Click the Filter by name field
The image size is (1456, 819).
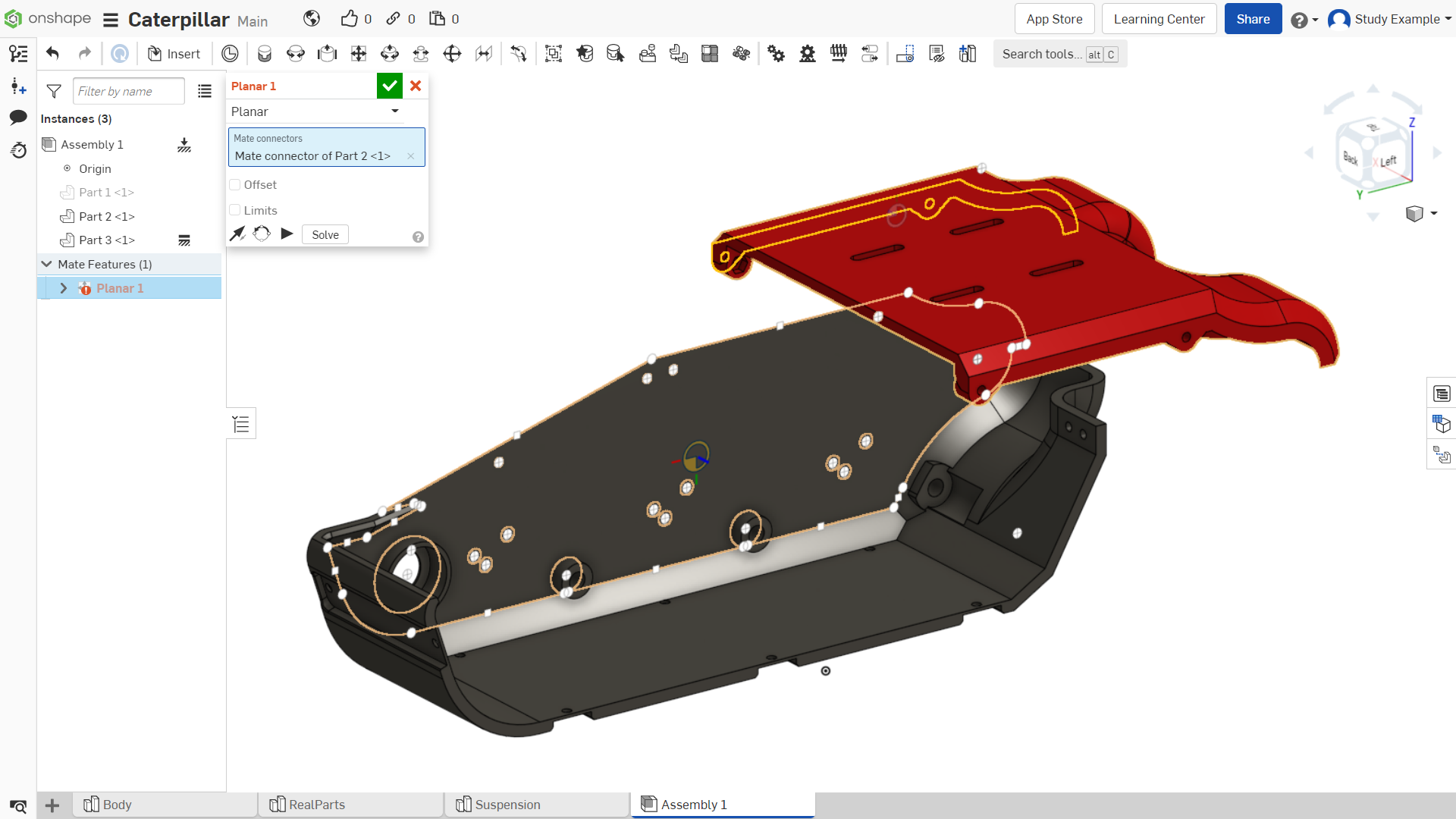pyautogui.click(x=129, y=91)
